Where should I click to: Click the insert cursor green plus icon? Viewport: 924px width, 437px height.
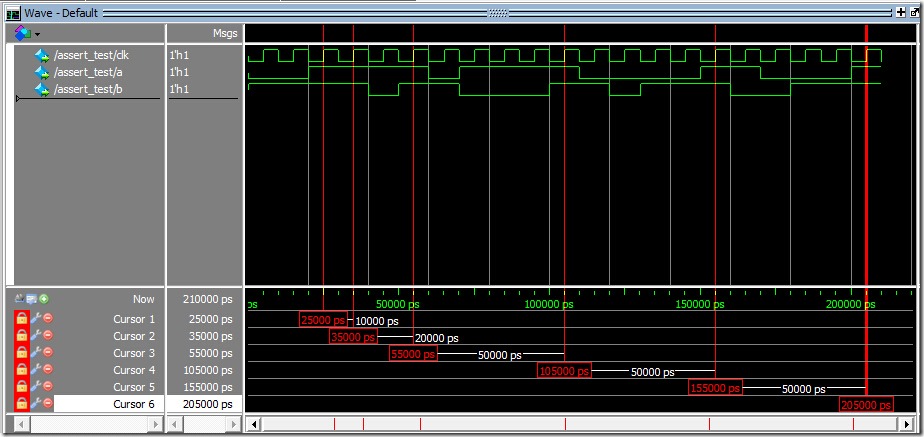[x=44, y=299]
